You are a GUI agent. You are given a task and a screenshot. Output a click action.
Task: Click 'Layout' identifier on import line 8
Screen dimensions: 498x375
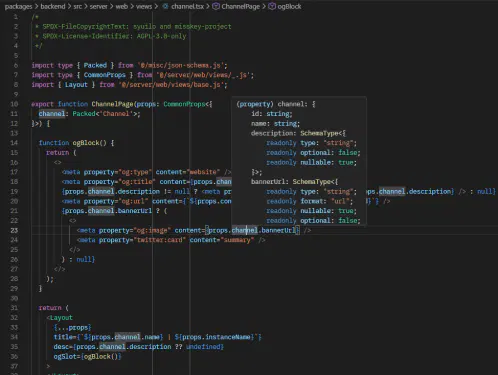coord(76,85)
